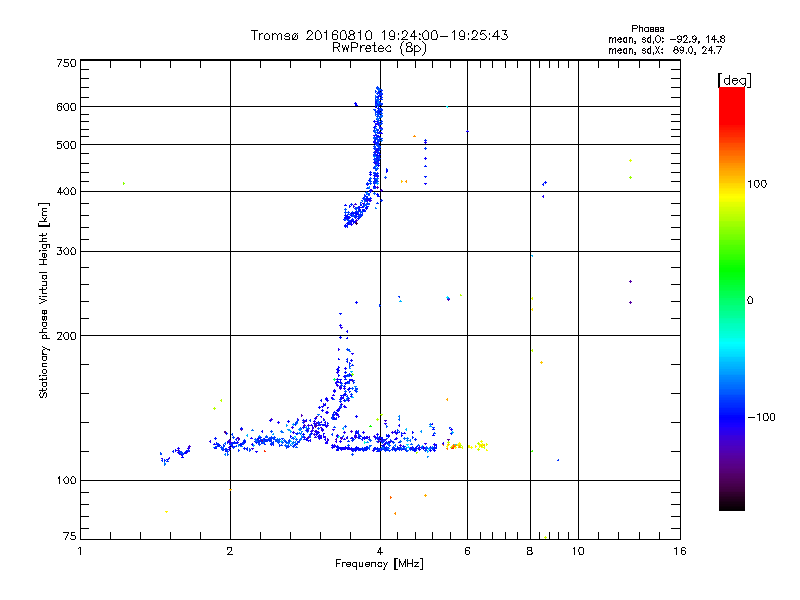This screenshot has height=600, width=800.
Task: Click the '10' x-axis tick label
Action: coord(578,551)
